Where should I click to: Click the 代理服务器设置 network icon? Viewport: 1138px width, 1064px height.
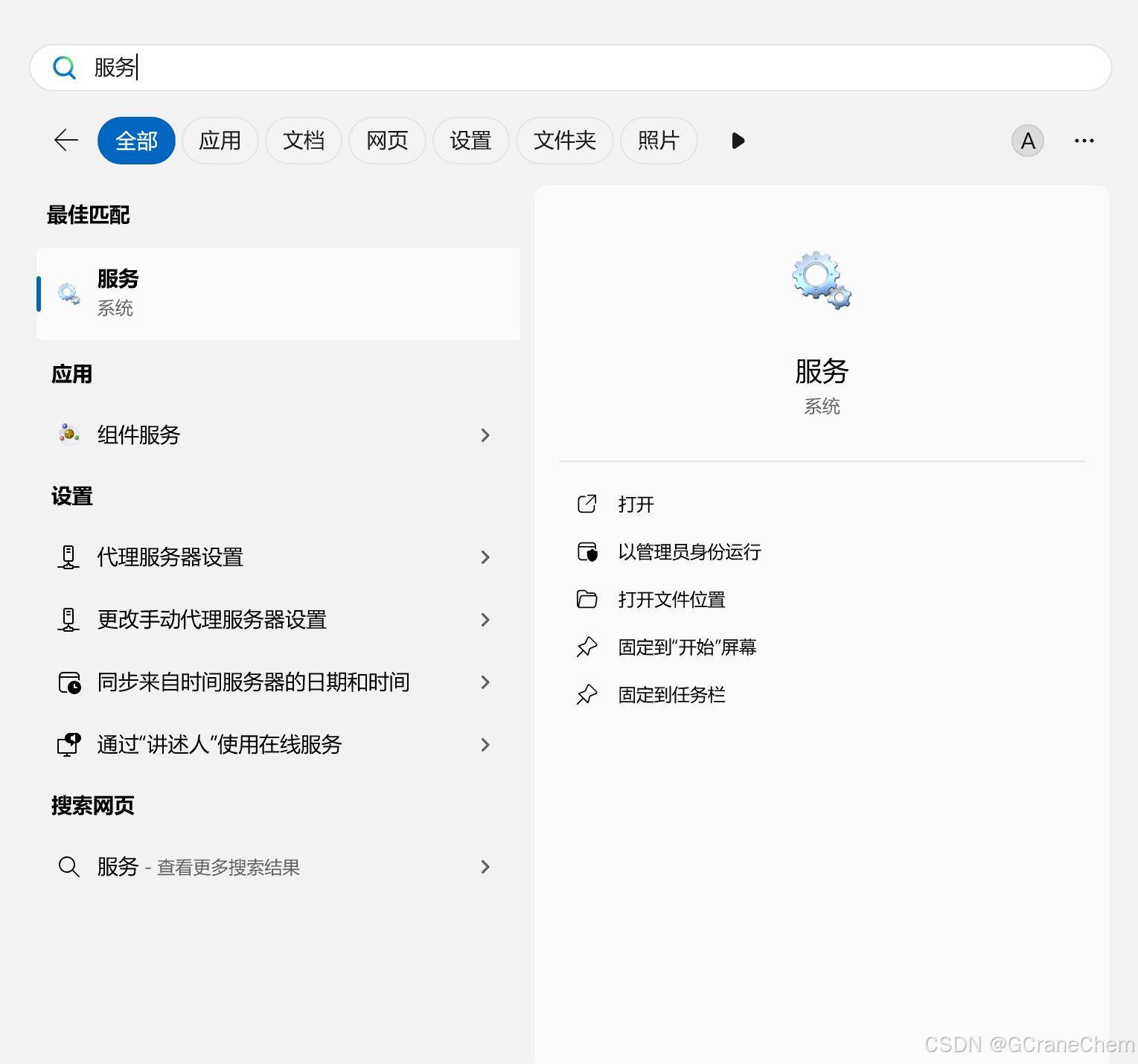pyautogui.click(x=68, y=557)
